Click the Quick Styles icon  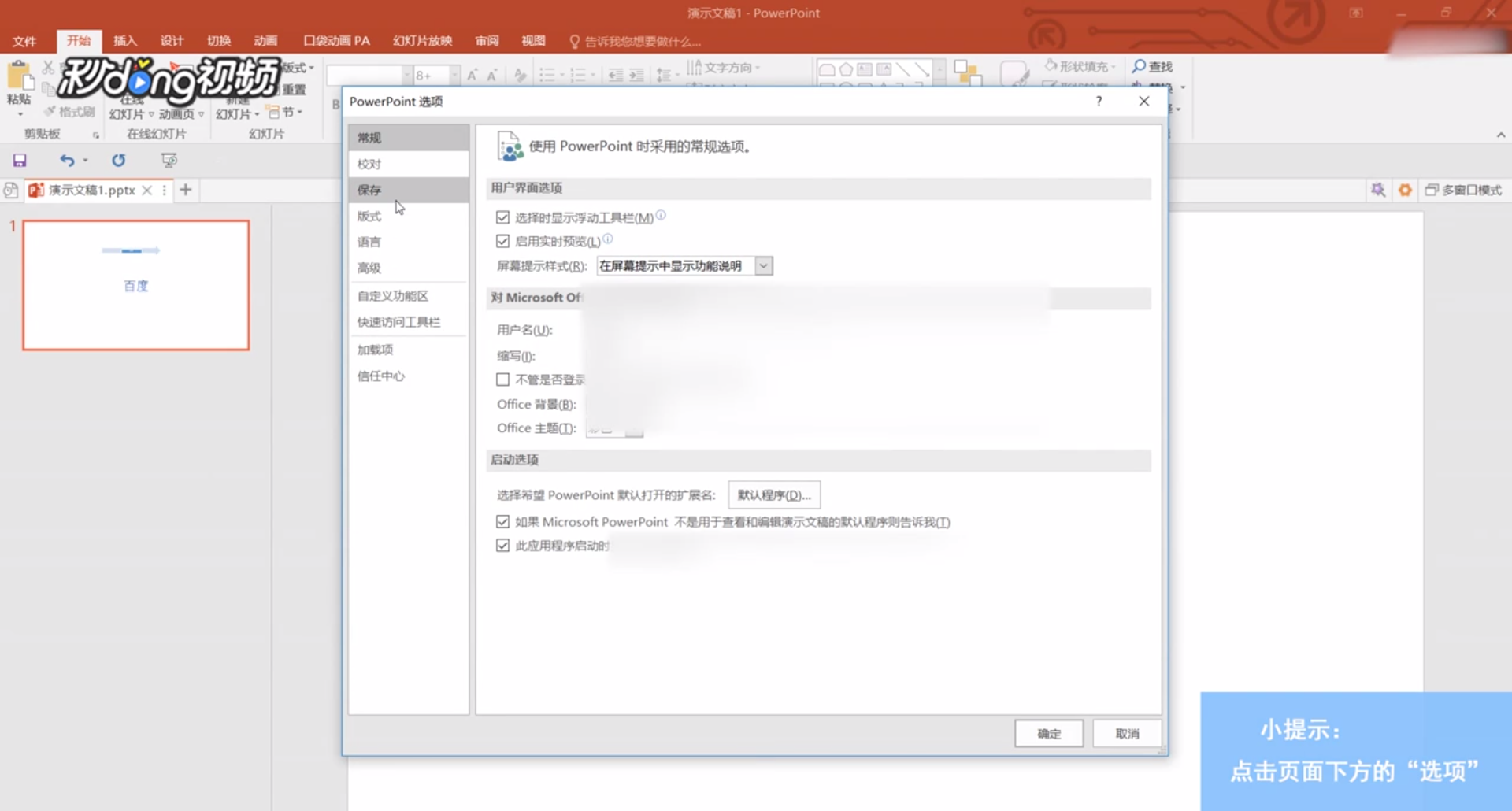pyautogui.click(x=1015, y=72)
